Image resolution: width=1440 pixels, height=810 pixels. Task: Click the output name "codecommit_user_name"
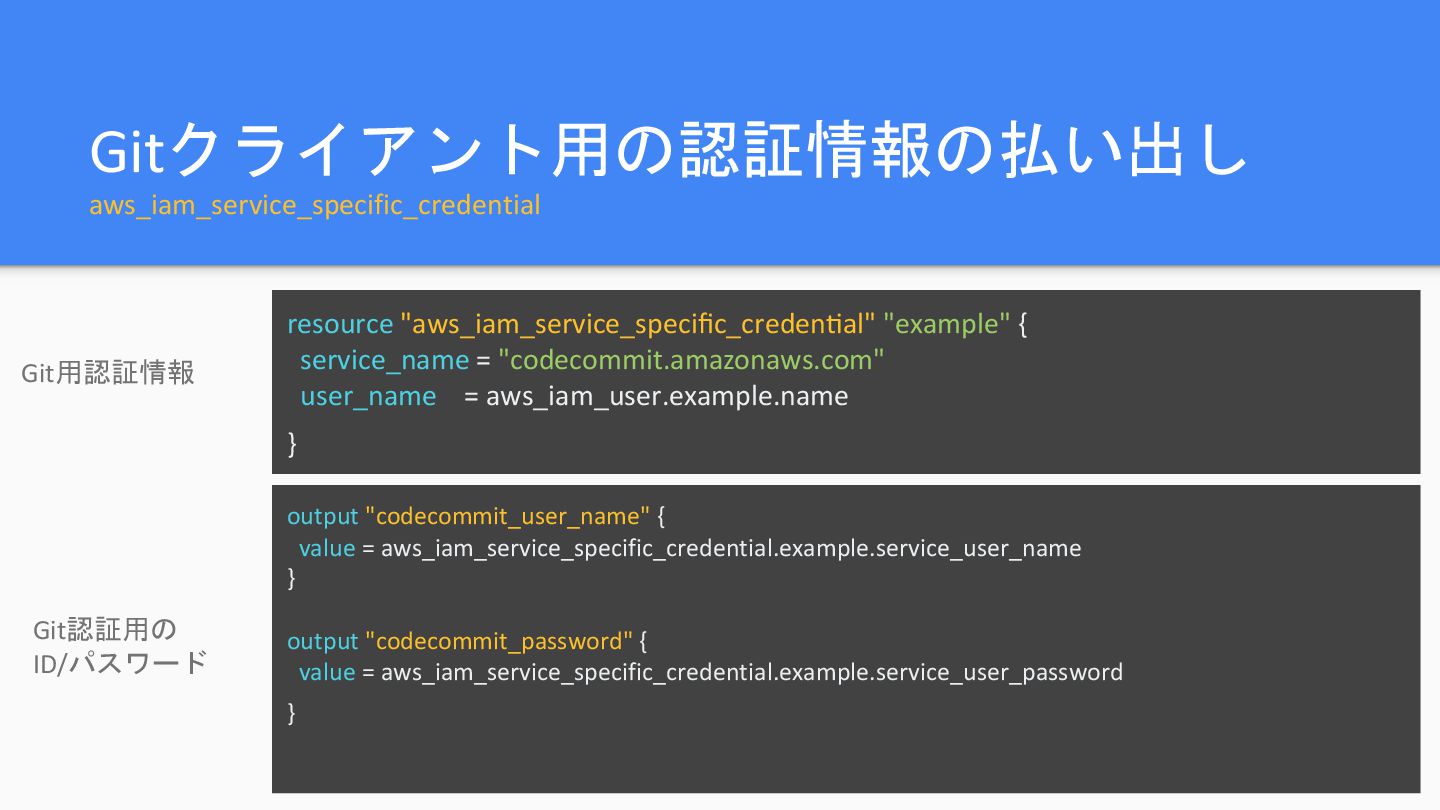coord(508,517)
